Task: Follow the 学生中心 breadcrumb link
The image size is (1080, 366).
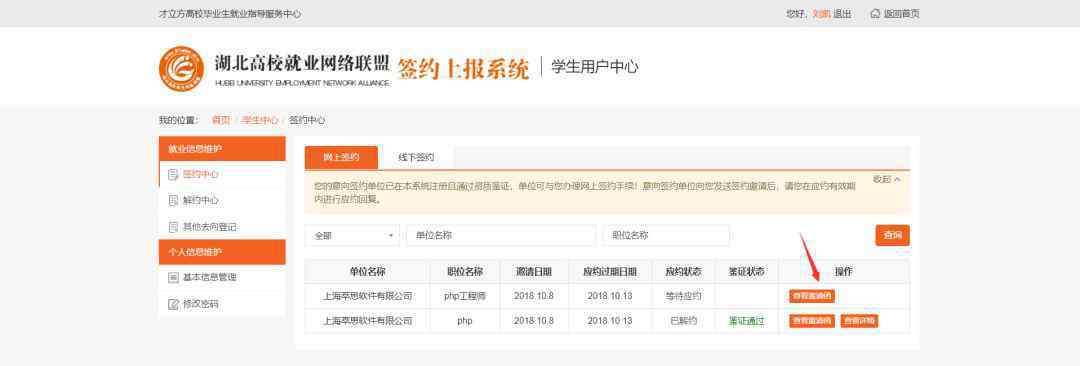Action: click(260, 120)
